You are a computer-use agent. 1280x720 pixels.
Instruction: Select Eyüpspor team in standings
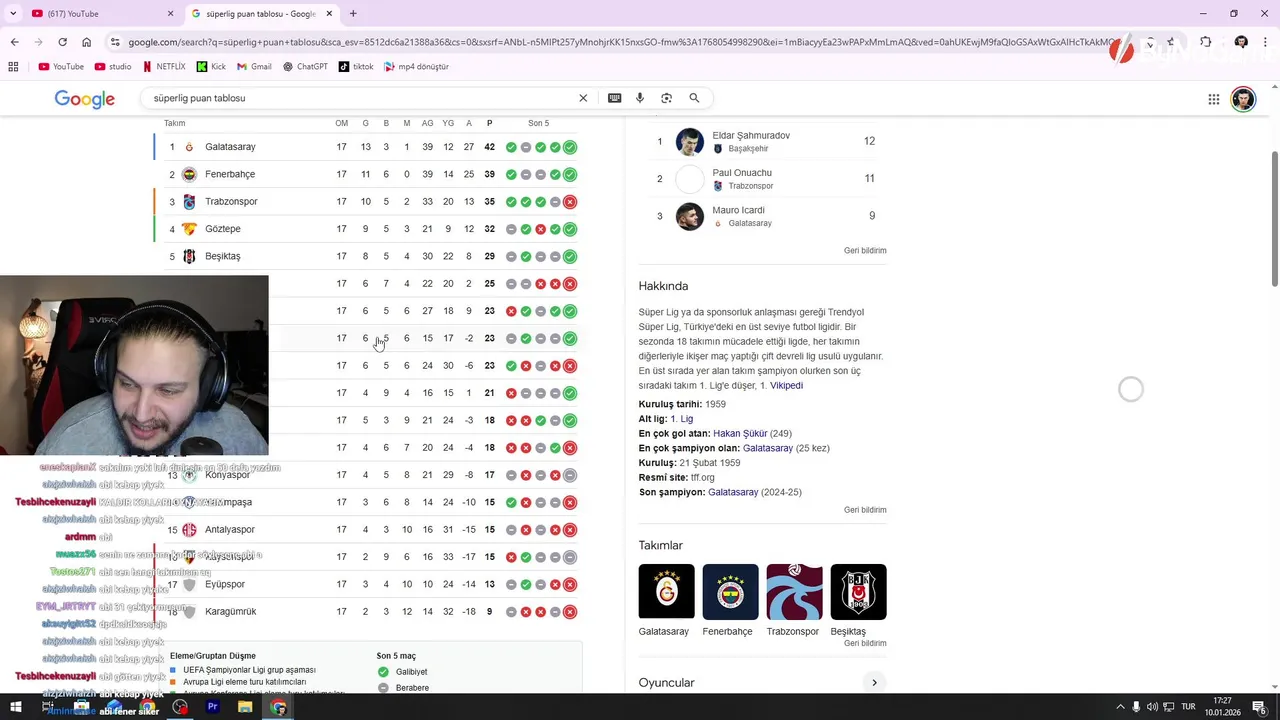pos(224,584)
